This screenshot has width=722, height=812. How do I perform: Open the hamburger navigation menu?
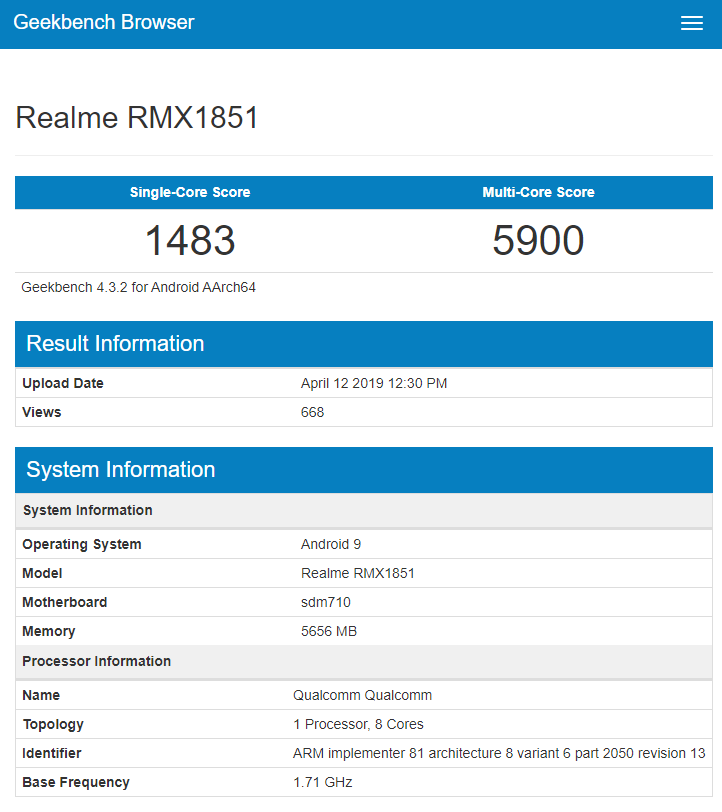click(x=691, y=24)
